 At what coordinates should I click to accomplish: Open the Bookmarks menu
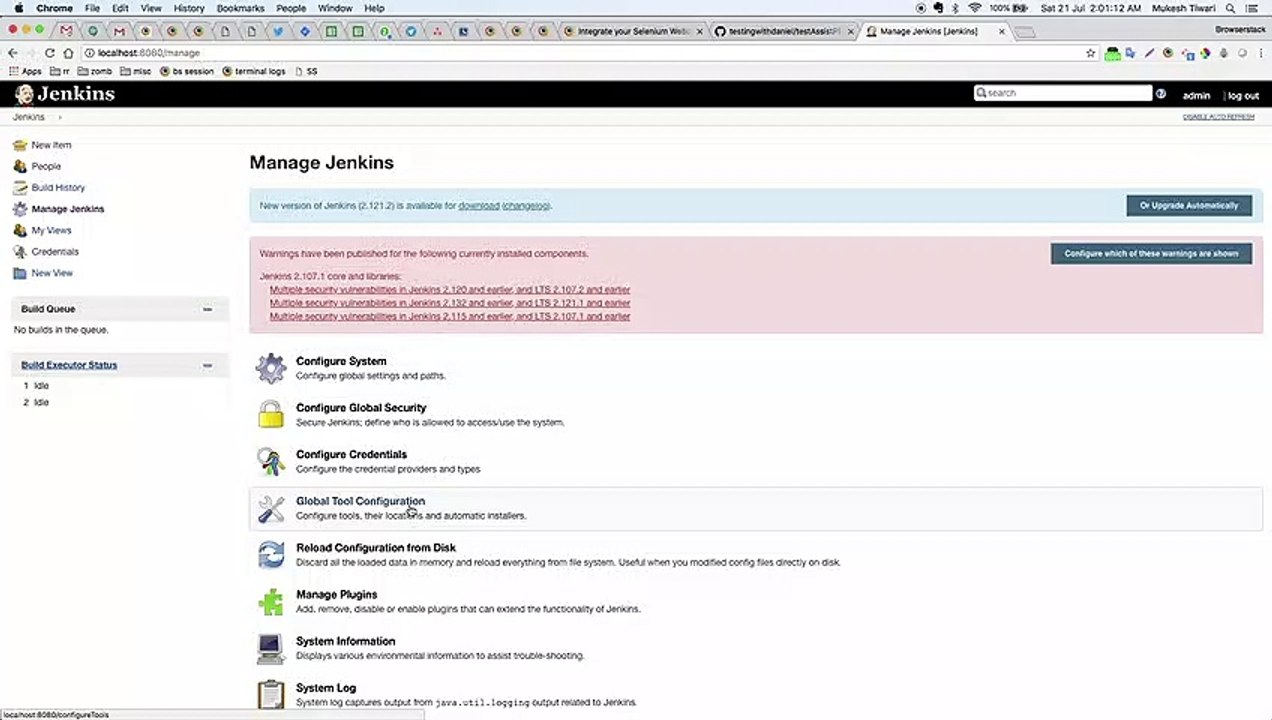pyautogui.click(x=240, y=8)
